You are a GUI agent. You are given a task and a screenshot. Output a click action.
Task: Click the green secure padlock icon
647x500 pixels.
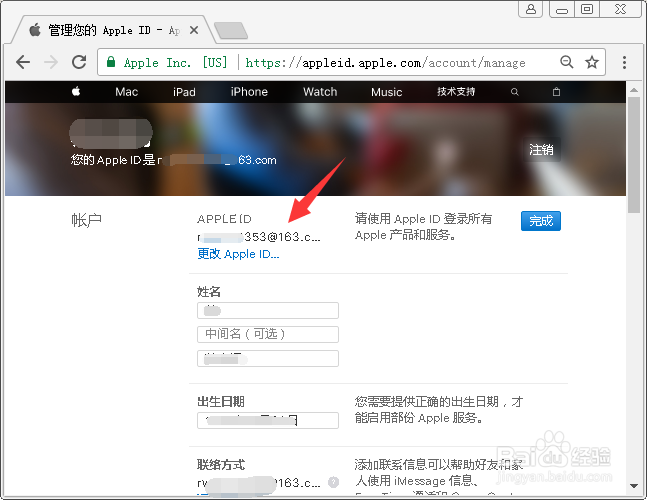[111, 62]
